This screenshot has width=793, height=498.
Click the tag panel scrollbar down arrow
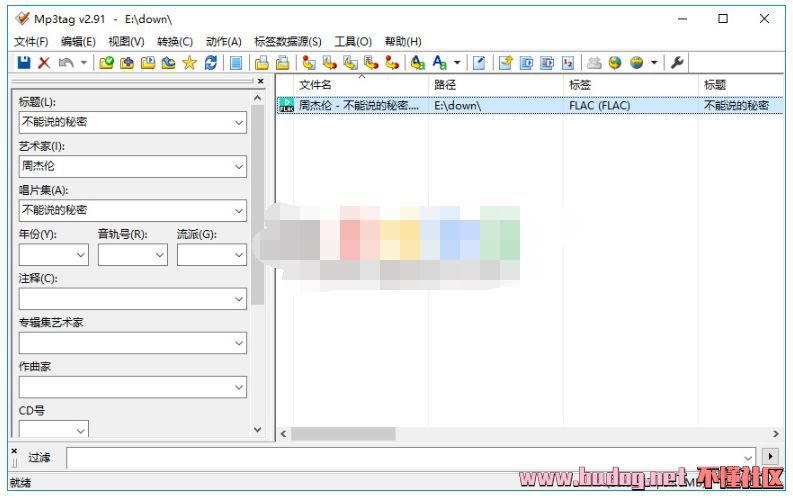pyautogui.click(x=257, y=430)
